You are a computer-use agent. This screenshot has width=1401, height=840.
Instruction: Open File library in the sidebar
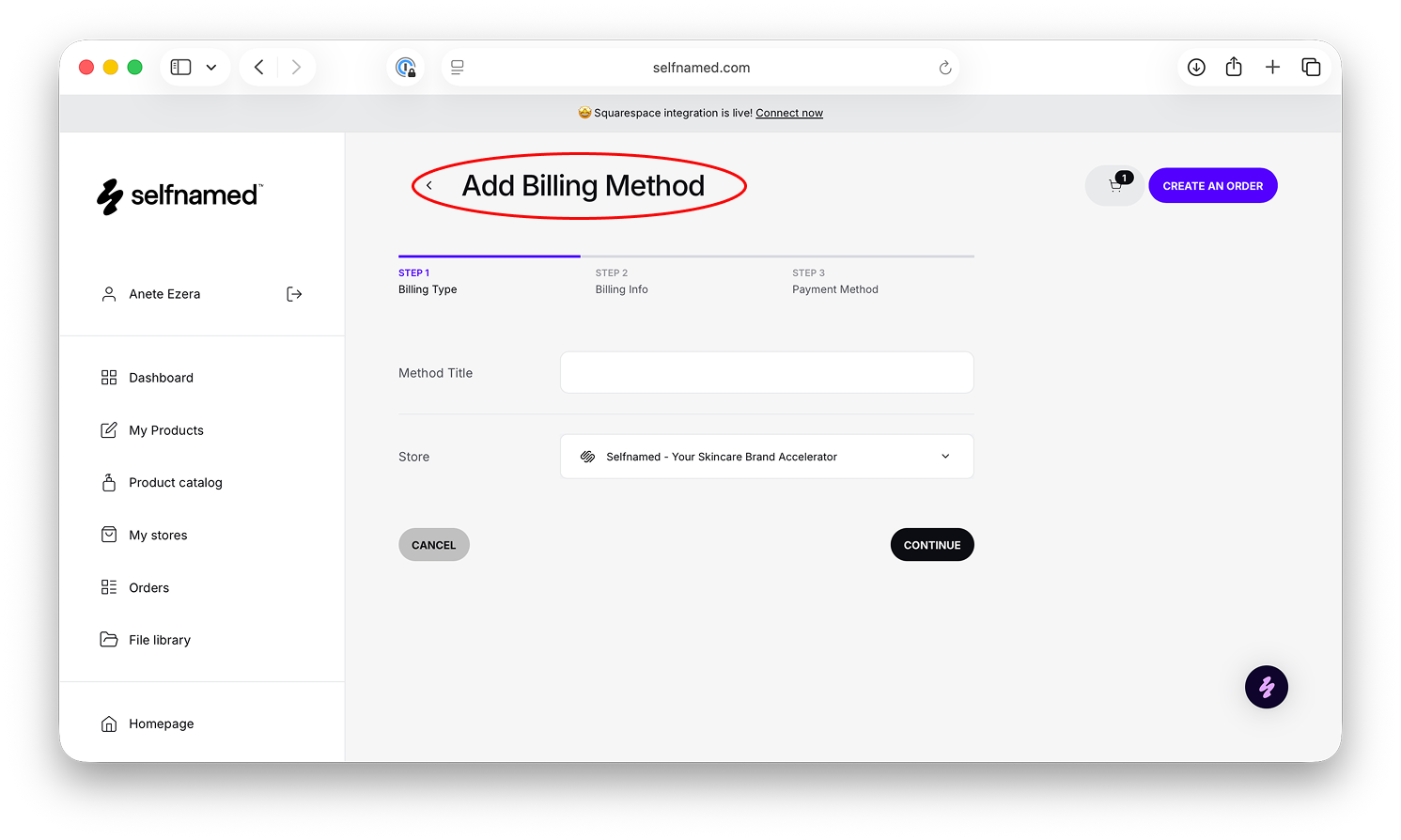click(145, 640)
